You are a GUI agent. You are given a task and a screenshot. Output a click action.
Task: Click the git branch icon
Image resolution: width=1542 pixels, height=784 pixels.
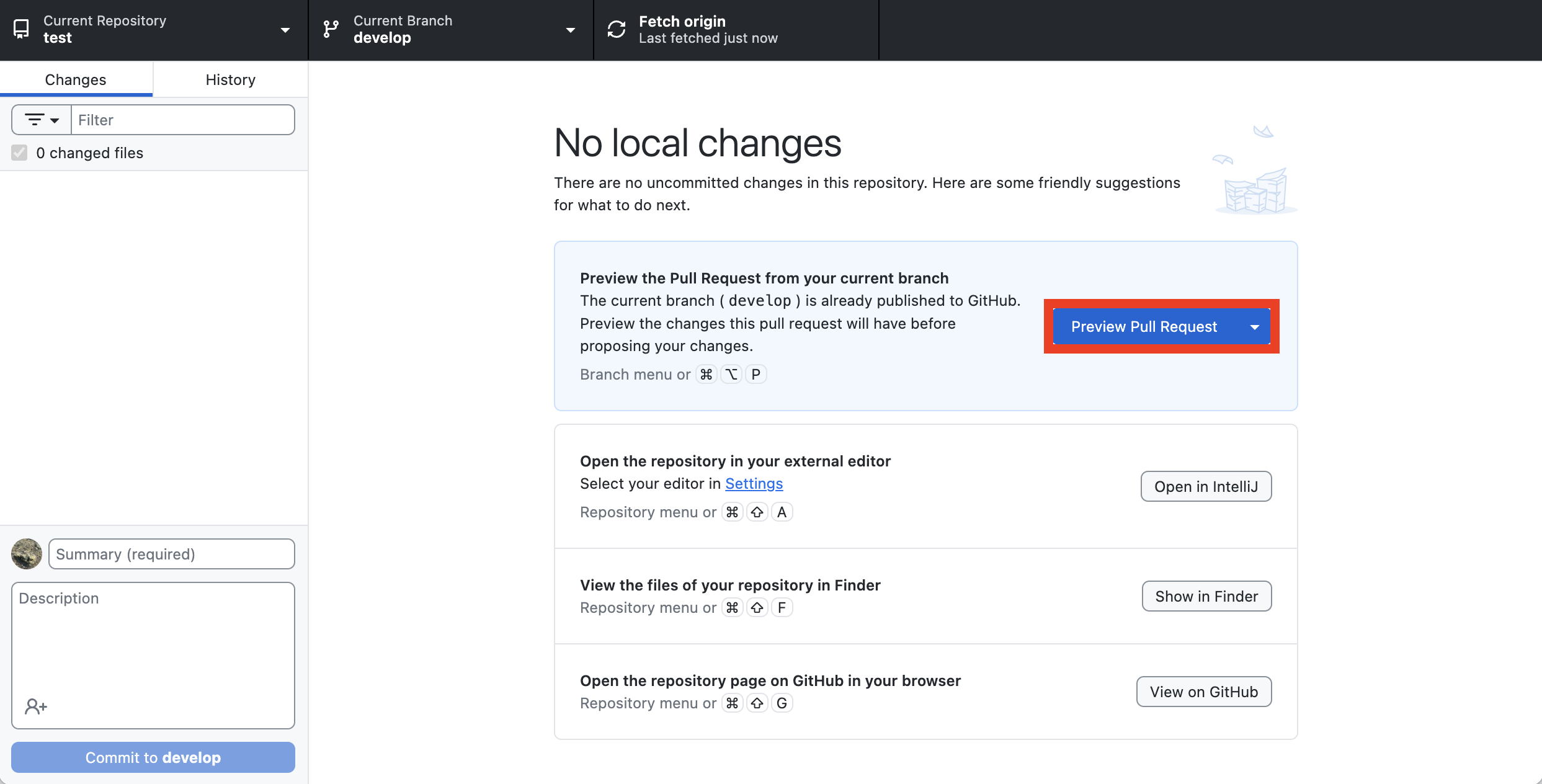pyautogui.click(x=331, y=29)
